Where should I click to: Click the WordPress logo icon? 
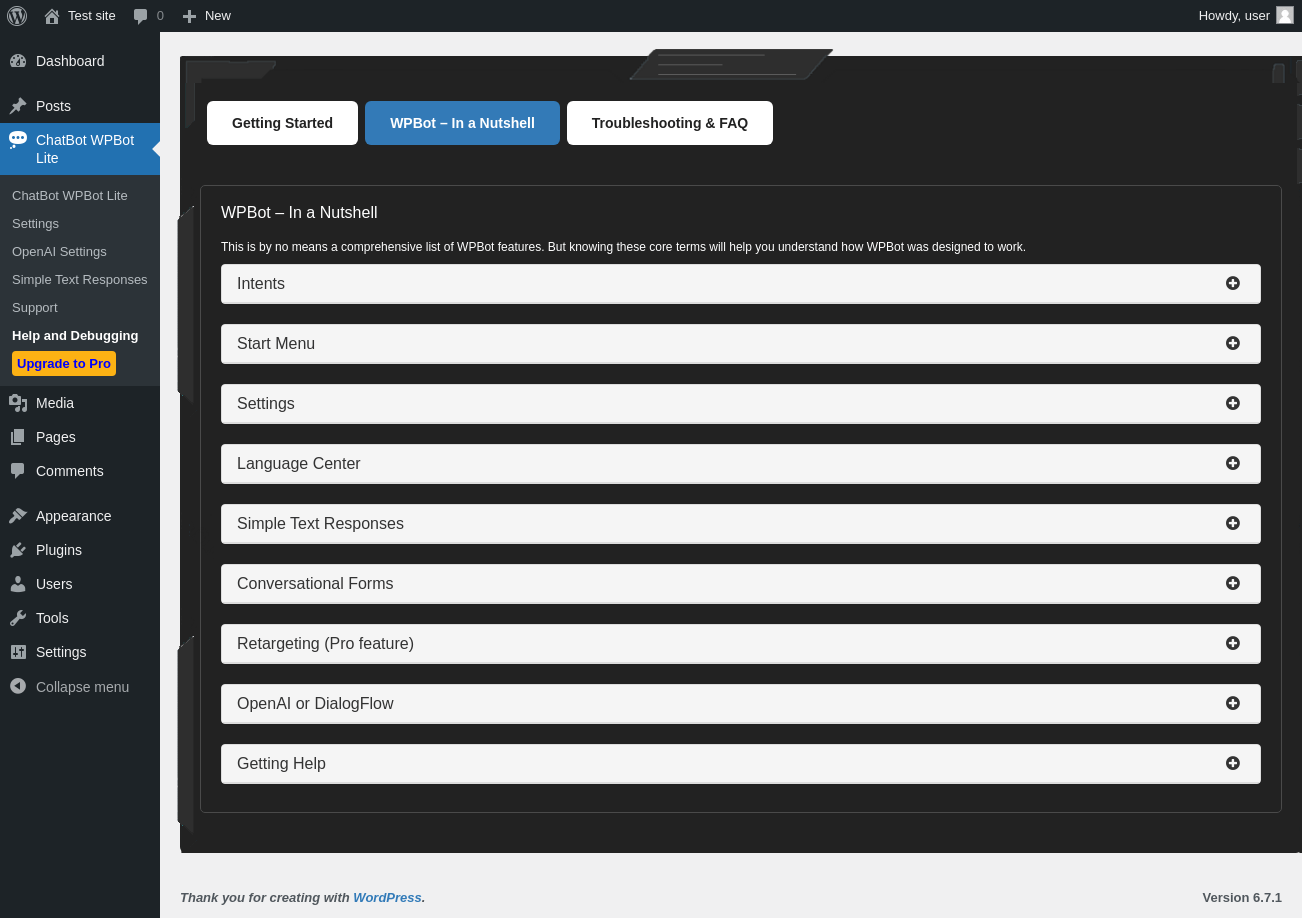point(17,16)
